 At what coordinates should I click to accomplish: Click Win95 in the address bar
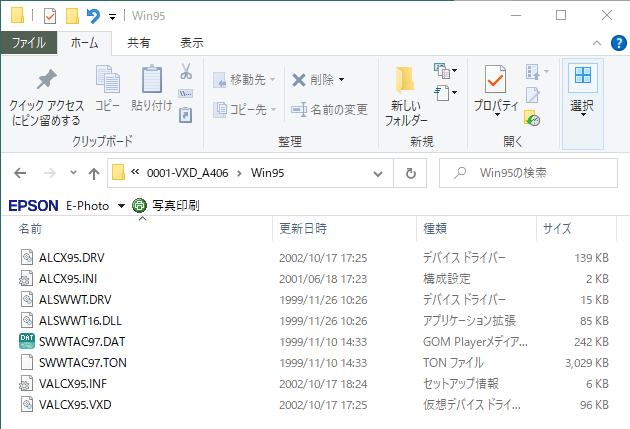[x=268, y=173]
